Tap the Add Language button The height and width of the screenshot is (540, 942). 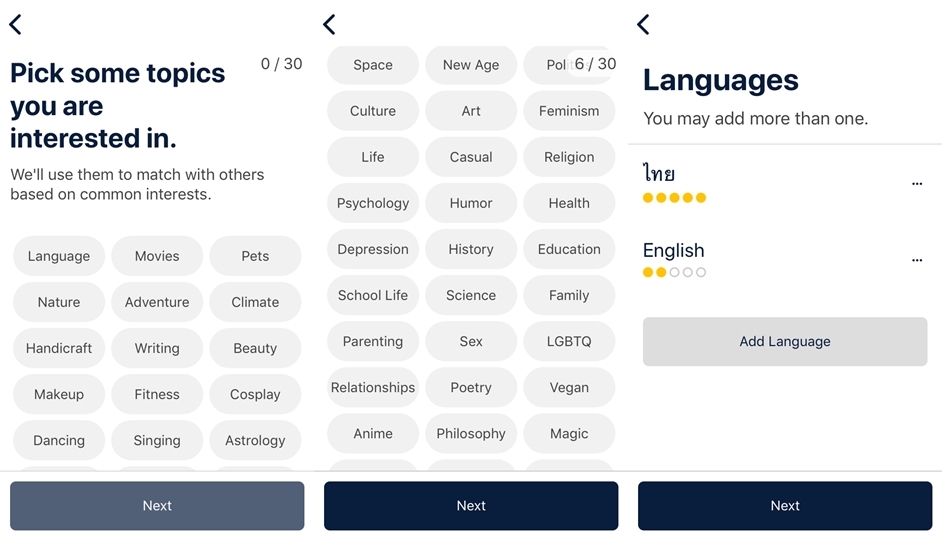pyautogui.click(x=785, y=341)
